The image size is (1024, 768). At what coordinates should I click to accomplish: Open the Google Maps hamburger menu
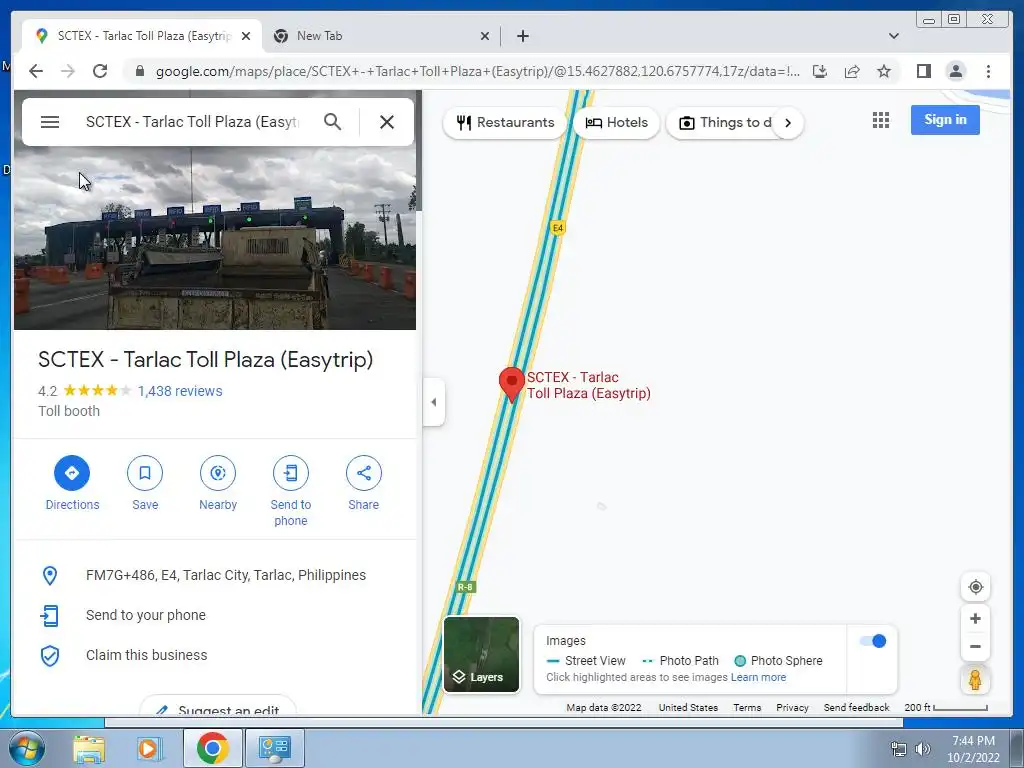tap(50, 122)
